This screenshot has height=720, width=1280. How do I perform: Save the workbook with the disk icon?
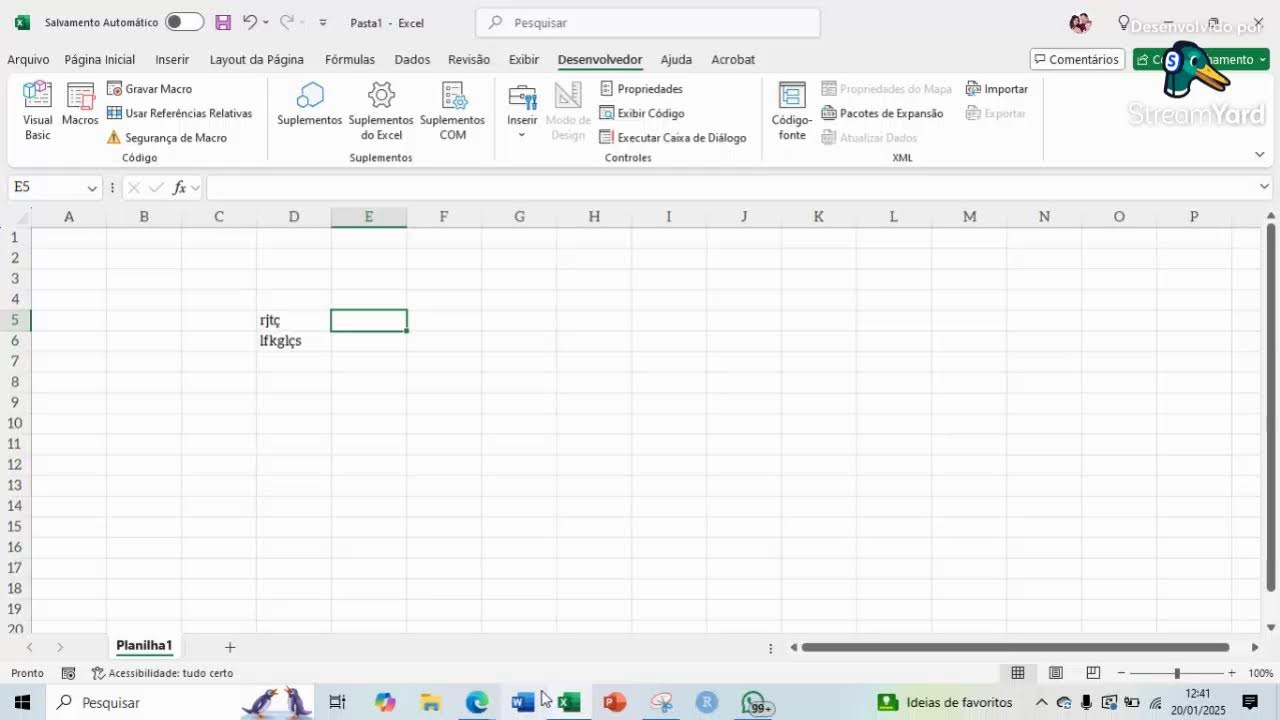point(223,22)
